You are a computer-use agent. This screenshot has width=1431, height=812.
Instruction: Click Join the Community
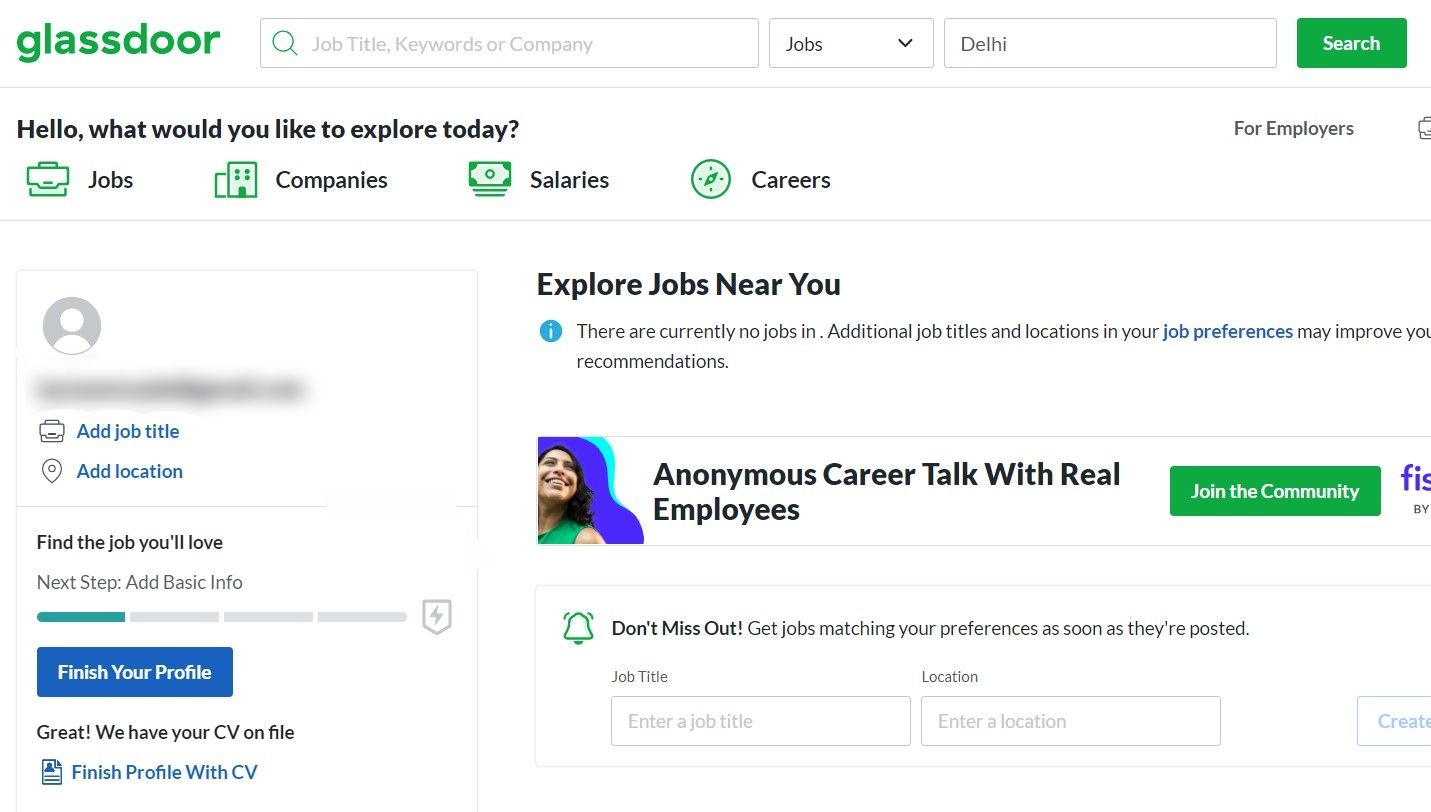click(x=1274, y=490)
